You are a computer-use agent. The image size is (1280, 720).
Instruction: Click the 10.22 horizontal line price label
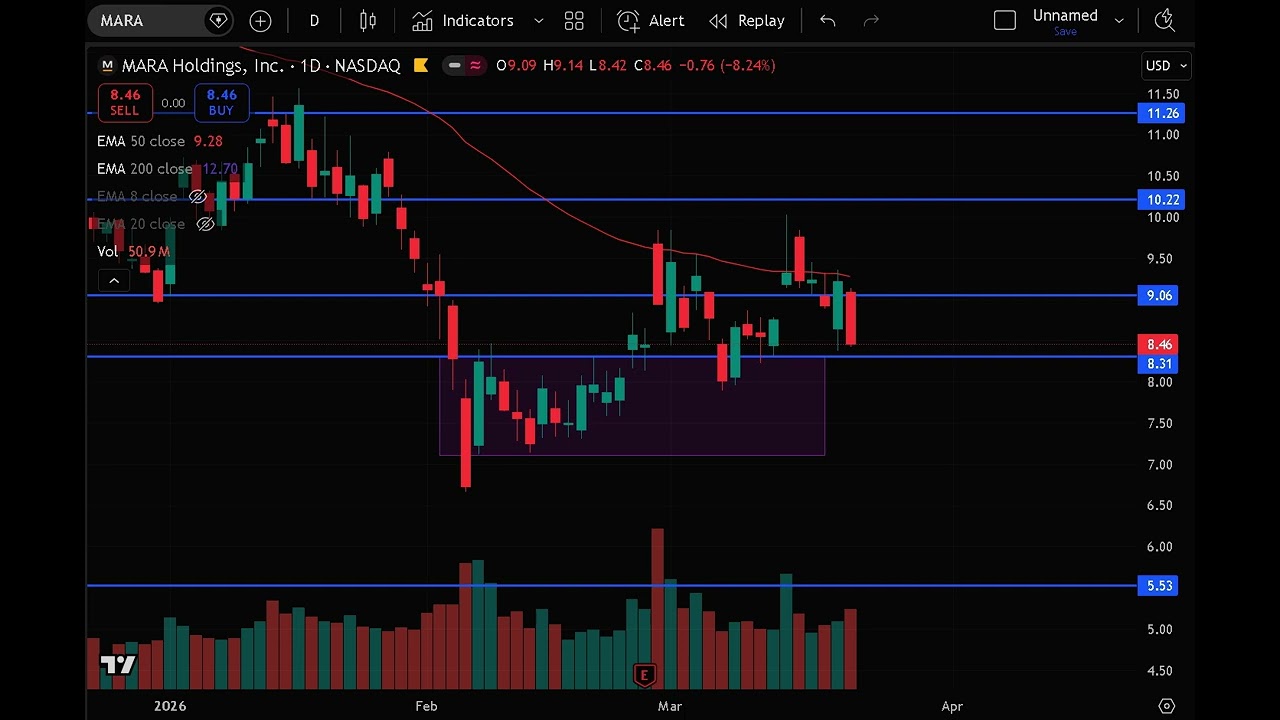tap(1160, 200)
